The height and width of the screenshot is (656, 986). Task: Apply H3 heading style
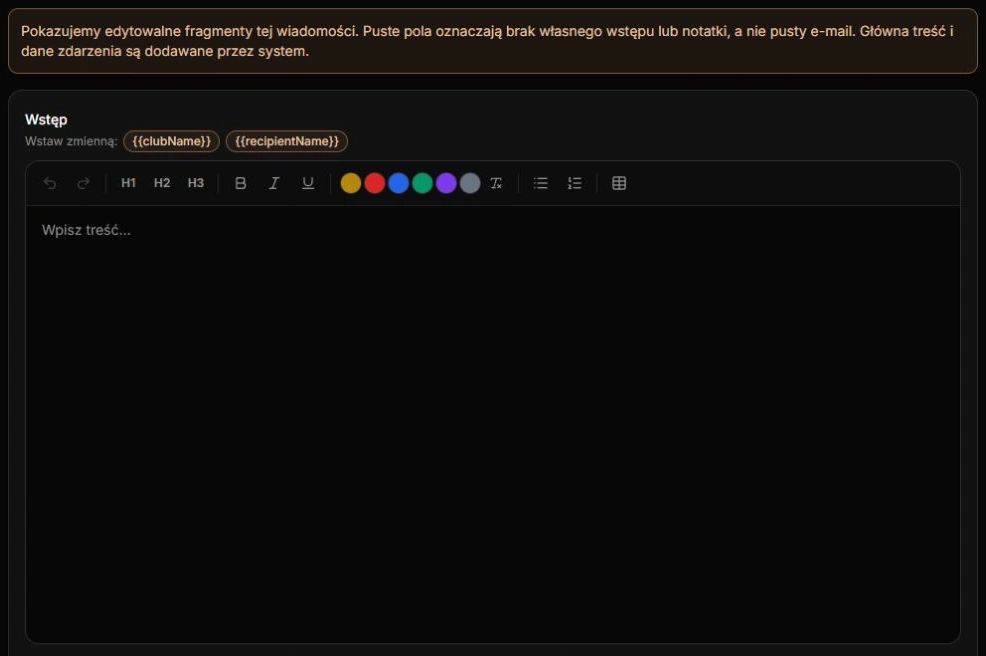click(x=196, y=183)
